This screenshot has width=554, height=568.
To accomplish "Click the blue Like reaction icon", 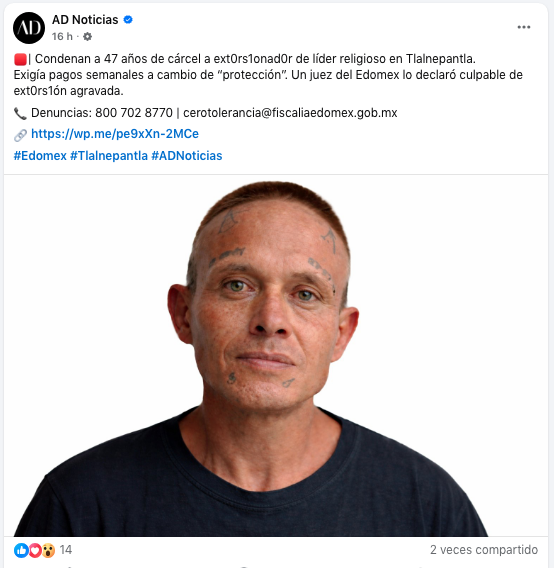I will [21, 550].
